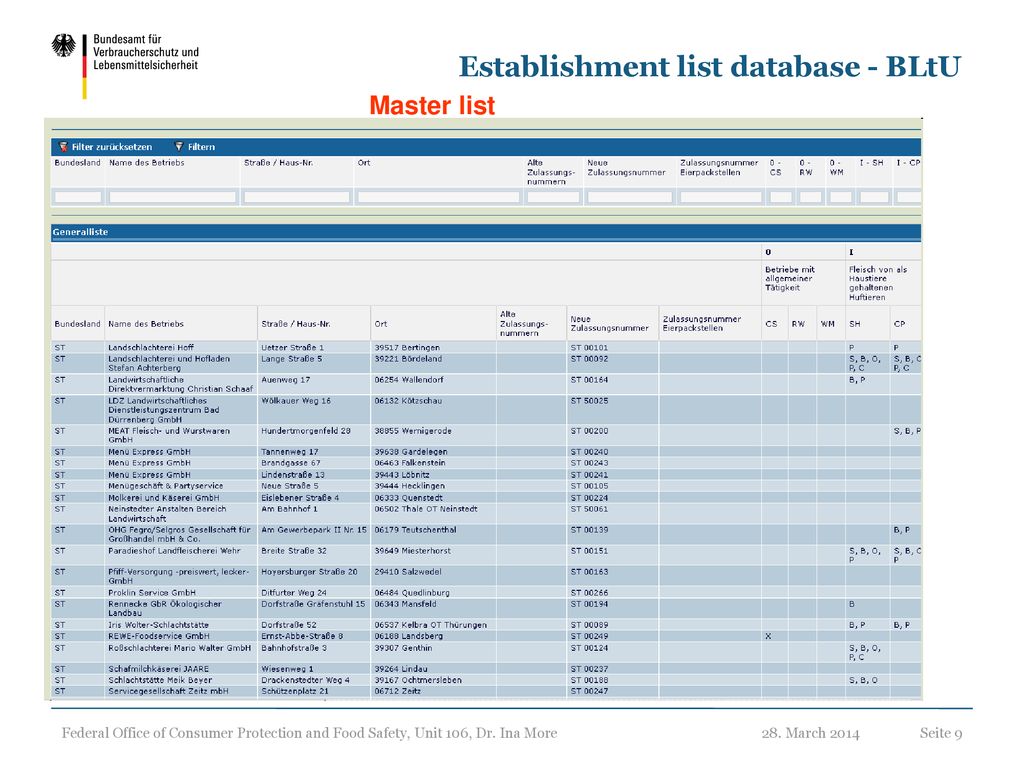The height and width of the screenshot is (768, 1024).
Task: Select Schlachtstätte Meik Beyer row
Action: point(486,680)
